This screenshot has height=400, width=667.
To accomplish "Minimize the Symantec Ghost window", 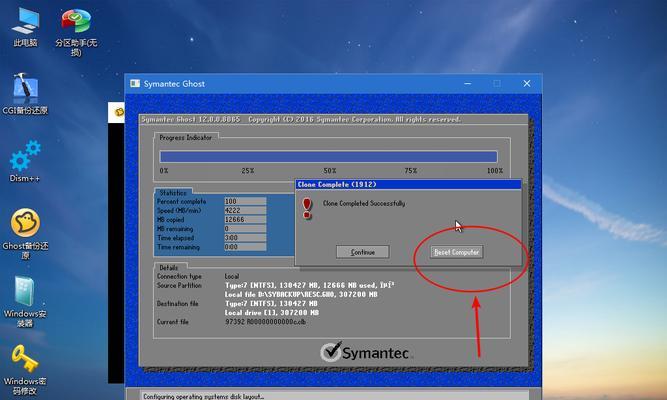I will click(467, 83).
